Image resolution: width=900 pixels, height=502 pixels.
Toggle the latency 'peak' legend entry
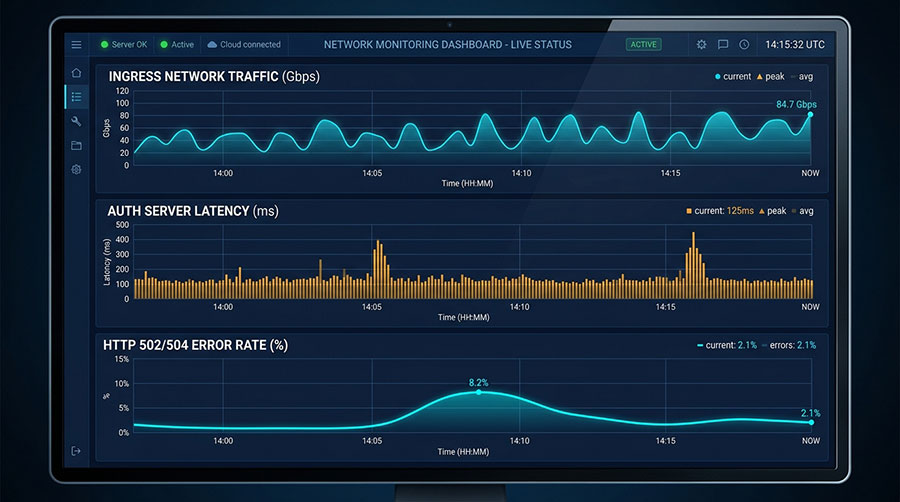[x=773, y=211]
